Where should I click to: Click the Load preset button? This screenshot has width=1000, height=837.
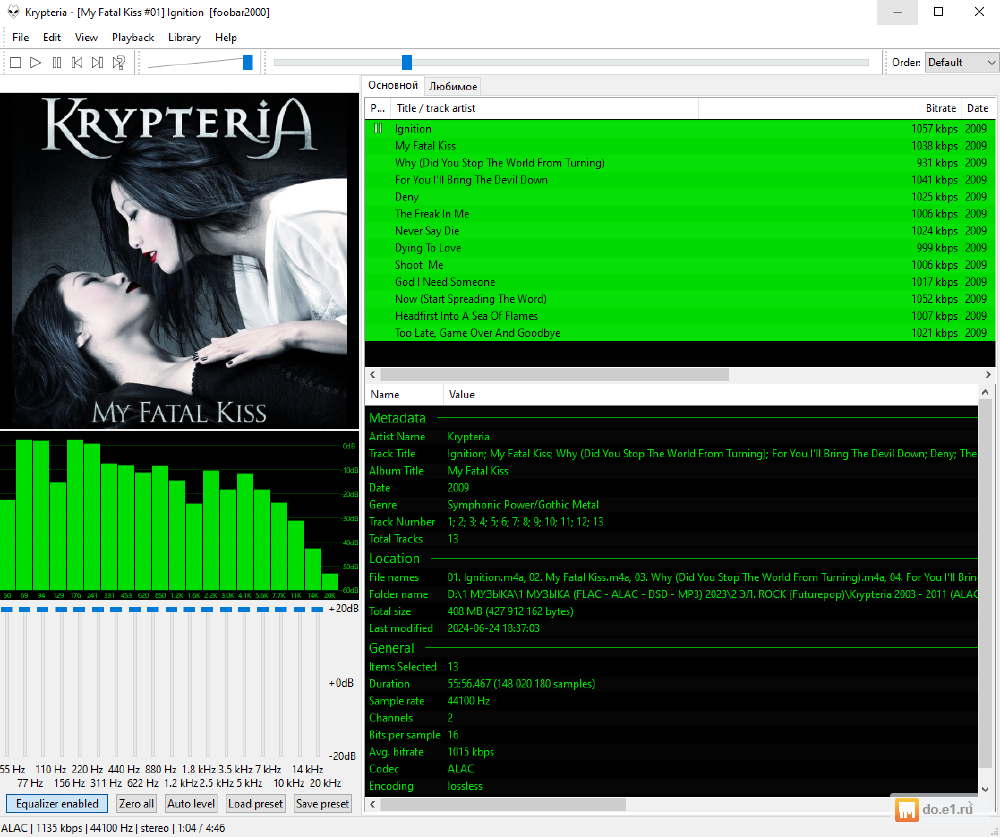click(255, 803)
